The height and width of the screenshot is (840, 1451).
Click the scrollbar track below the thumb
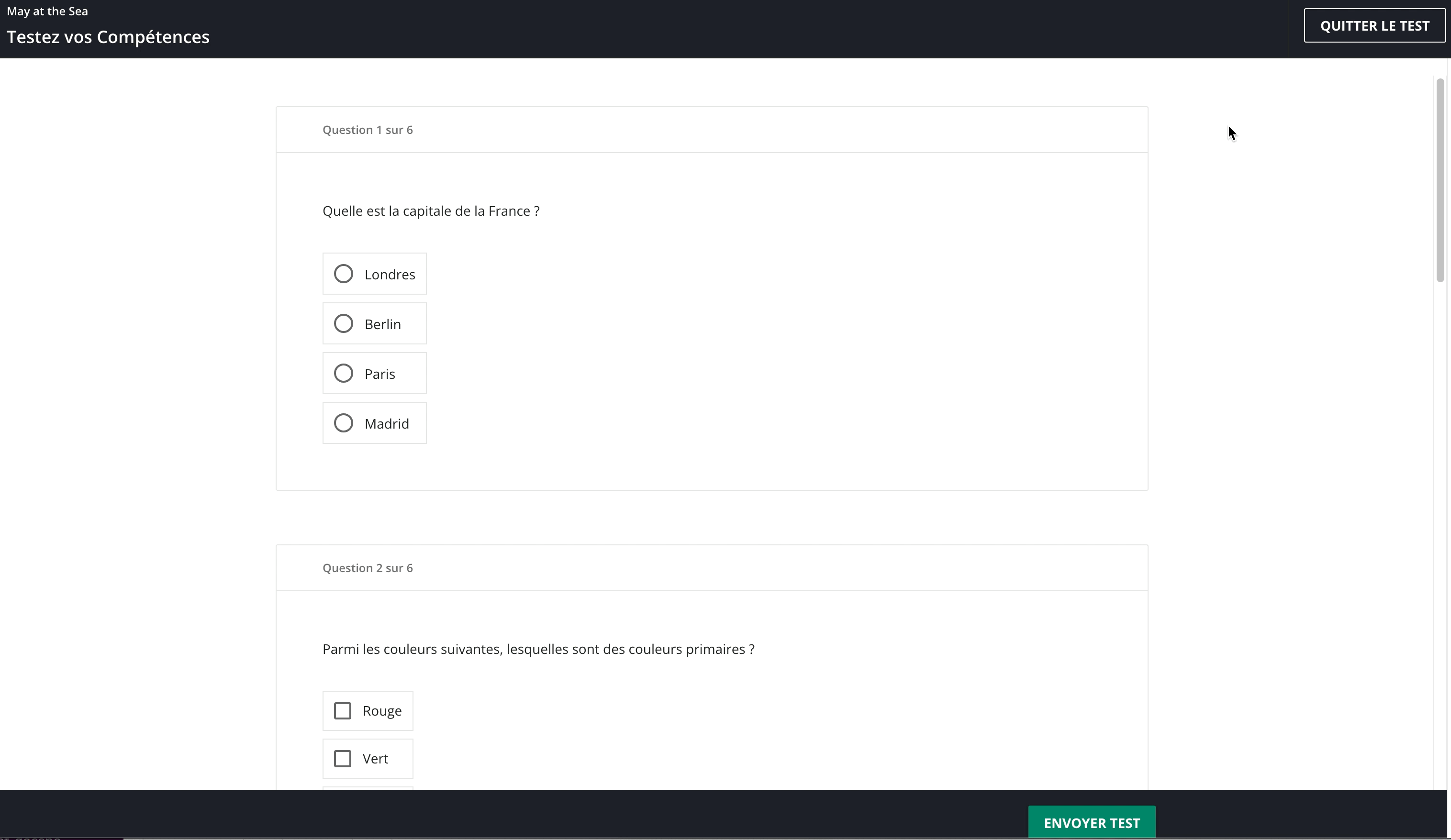click(1440, 518)
